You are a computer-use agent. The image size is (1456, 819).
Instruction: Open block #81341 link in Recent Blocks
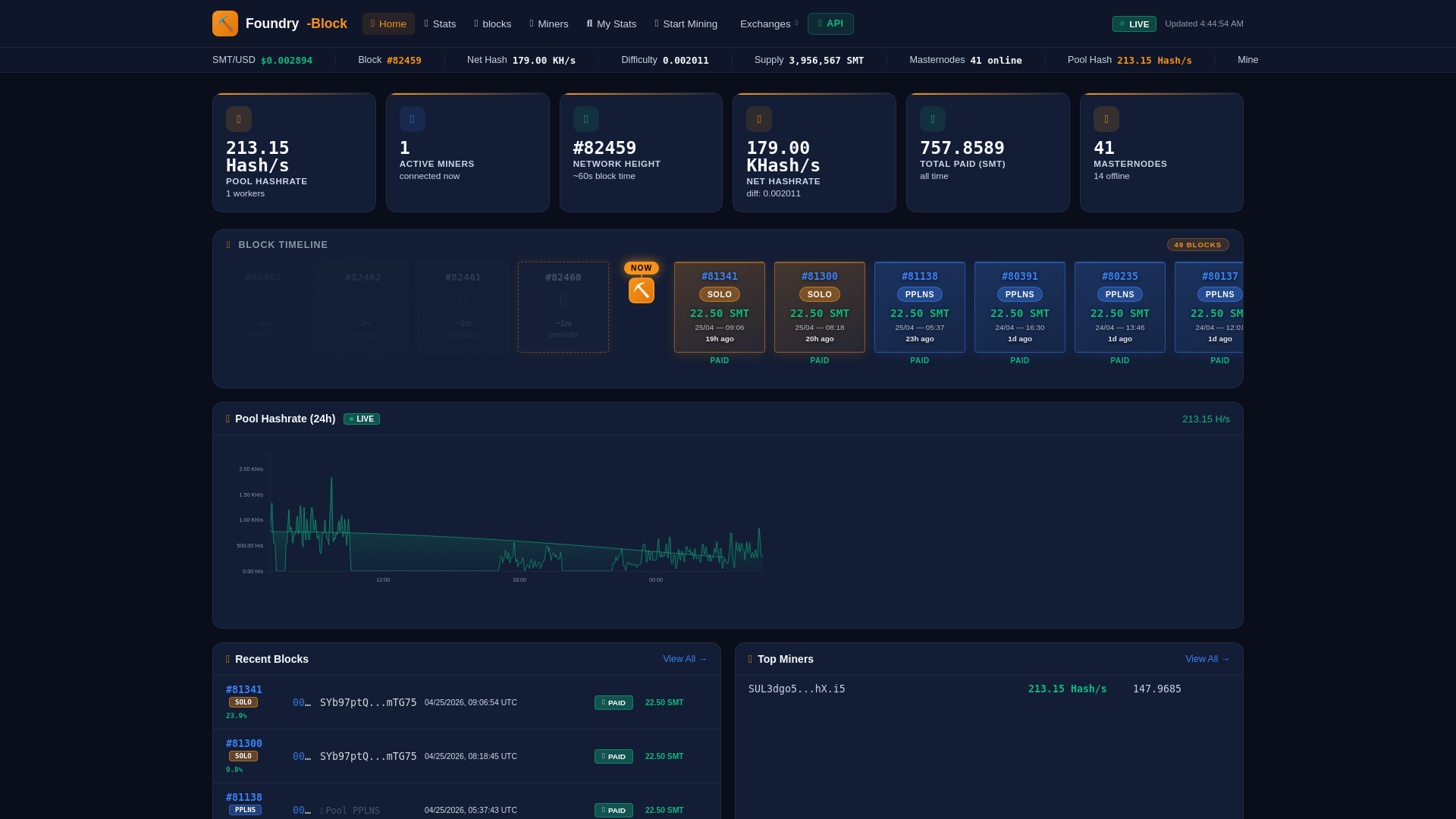pos(244,689)
